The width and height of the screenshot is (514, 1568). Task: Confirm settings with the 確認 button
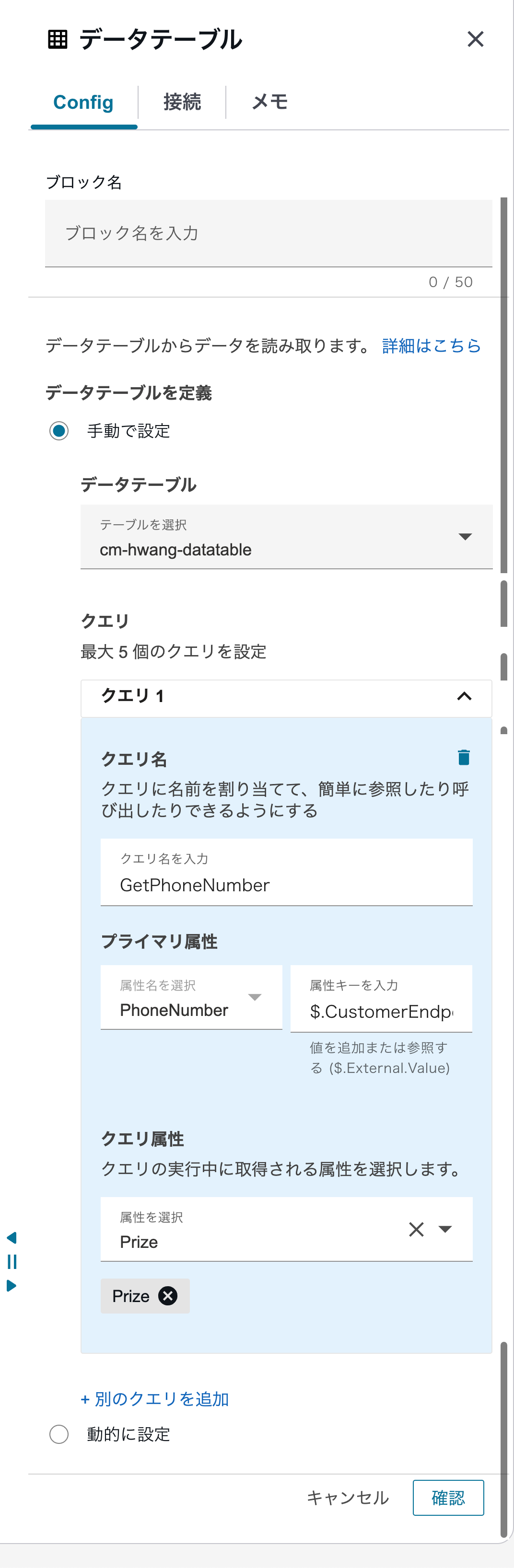coord(448,1498)
